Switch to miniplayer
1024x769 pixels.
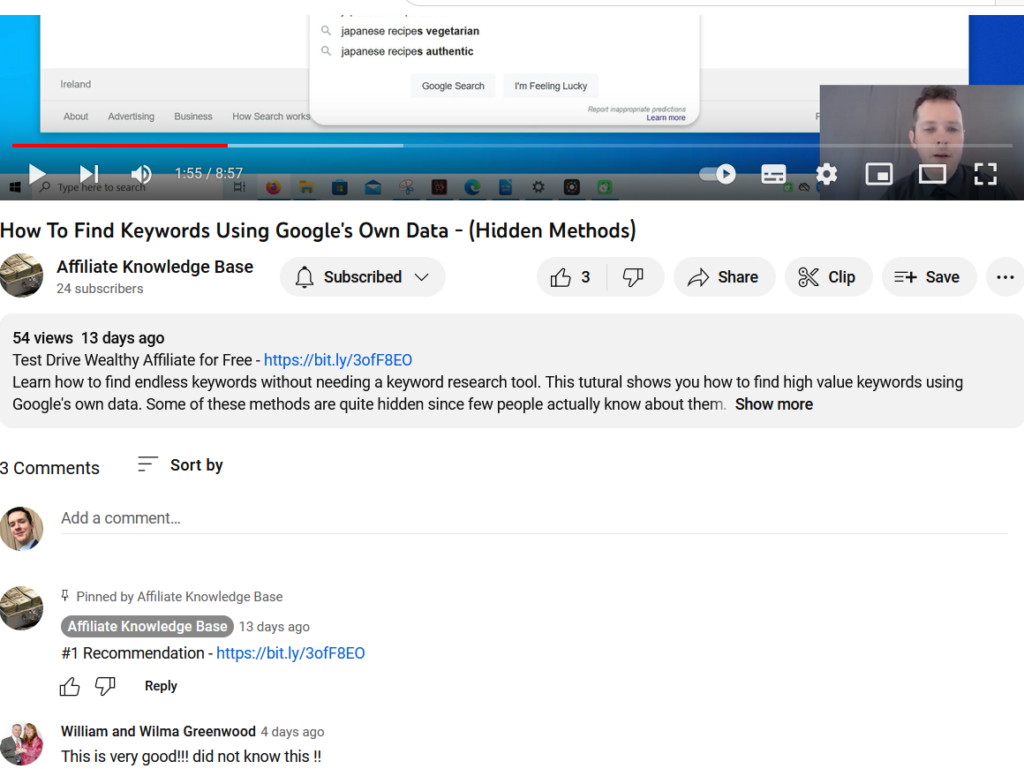click(879, 174)
